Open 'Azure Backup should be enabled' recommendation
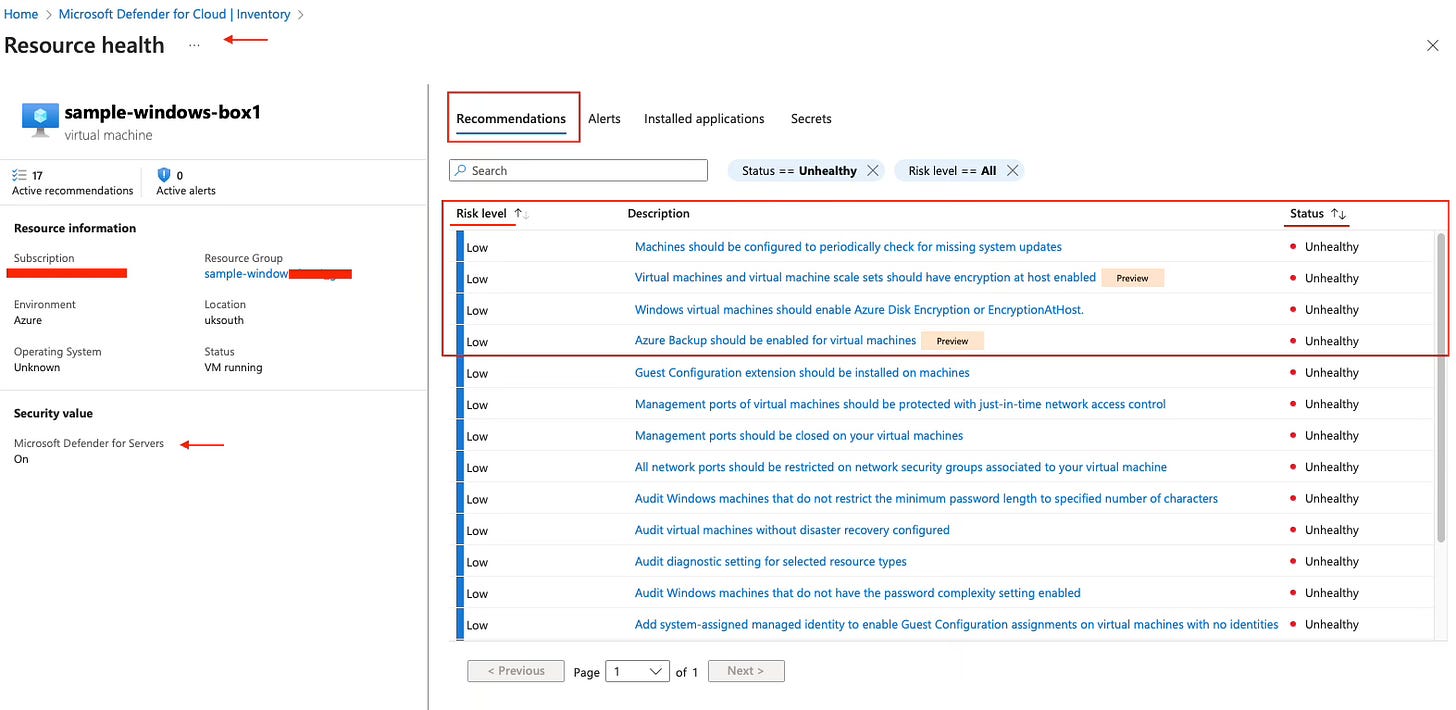1456x710 pixels. [x=775, y=341]
